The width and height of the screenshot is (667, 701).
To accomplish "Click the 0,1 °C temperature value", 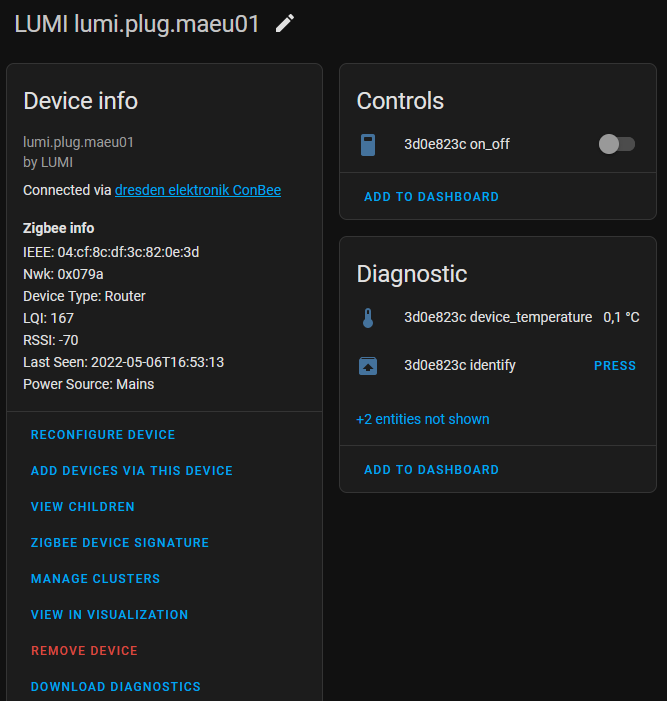I will pyautogui.click(x=621, y=317).
